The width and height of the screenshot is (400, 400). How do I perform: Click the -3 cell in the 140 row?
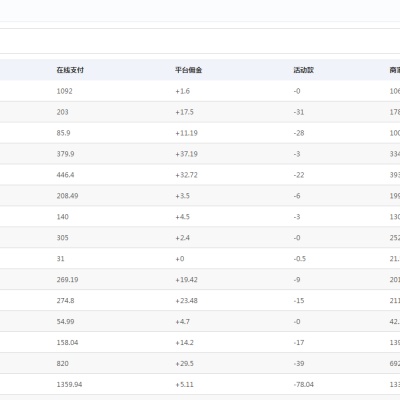(x=297, y=217)
